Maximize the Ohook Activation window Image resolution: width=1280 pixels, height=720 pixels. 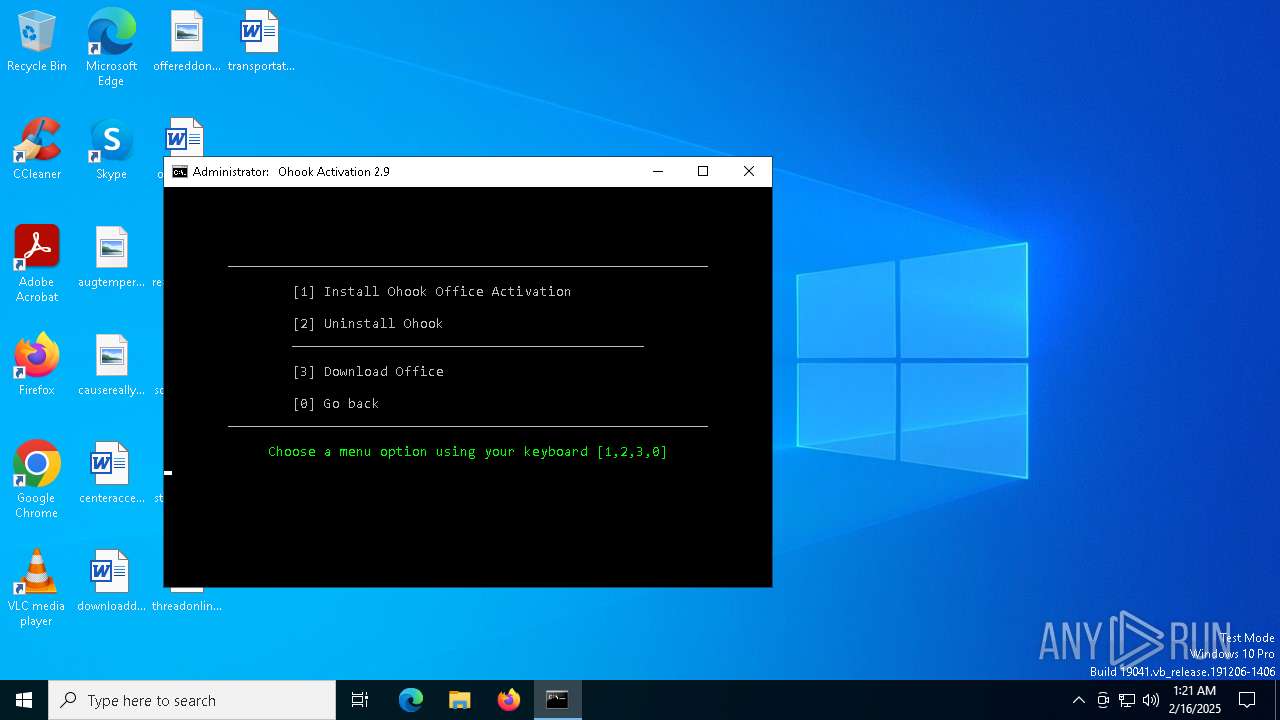[703, 172]
